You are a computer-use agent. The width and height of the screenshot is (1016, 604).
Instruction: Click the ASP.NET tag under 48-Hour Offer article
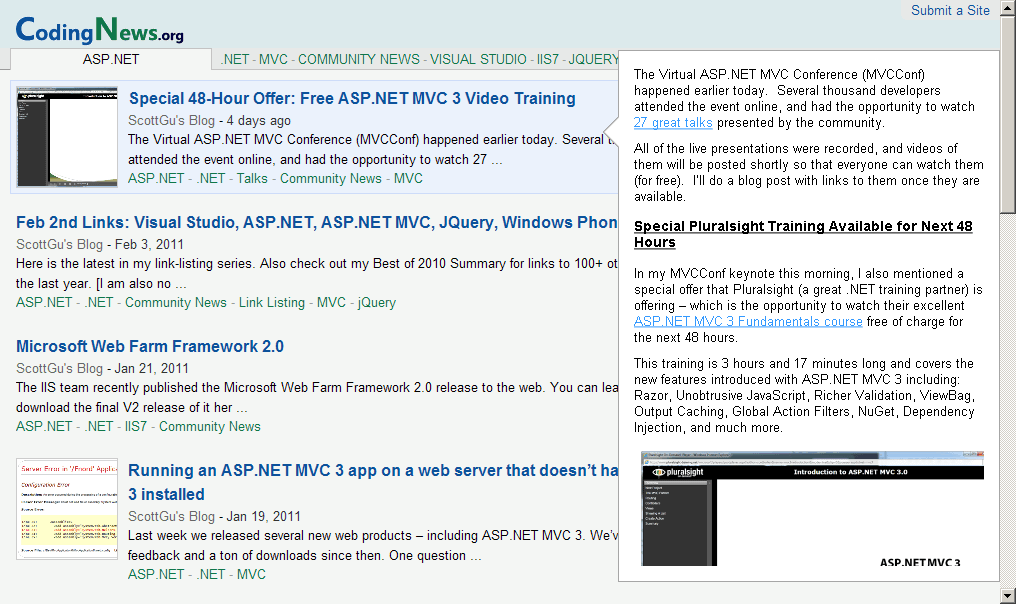tap(156, 178)
